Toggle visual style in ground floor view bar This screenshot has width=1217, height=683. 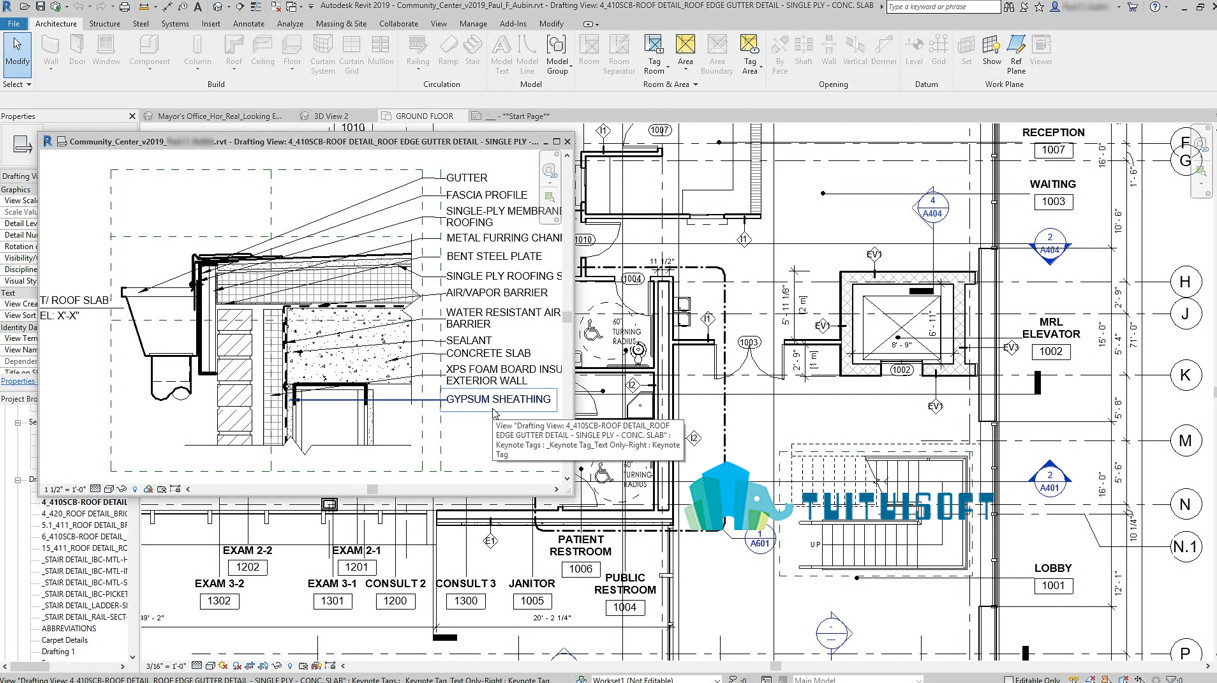pyautogui.click(x=209, y=665)
